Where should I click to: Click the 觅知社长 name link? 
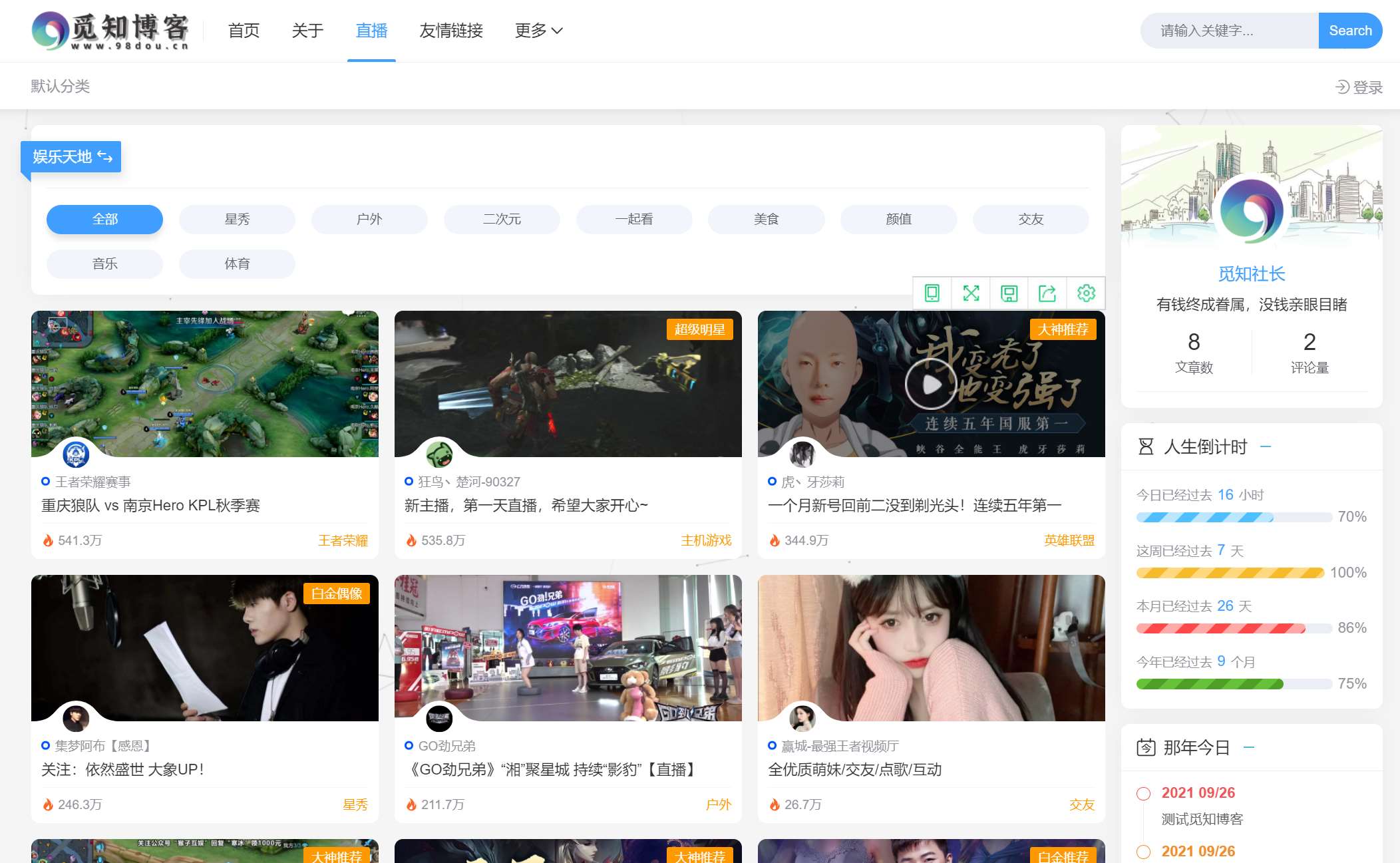tap(1252, 273)
